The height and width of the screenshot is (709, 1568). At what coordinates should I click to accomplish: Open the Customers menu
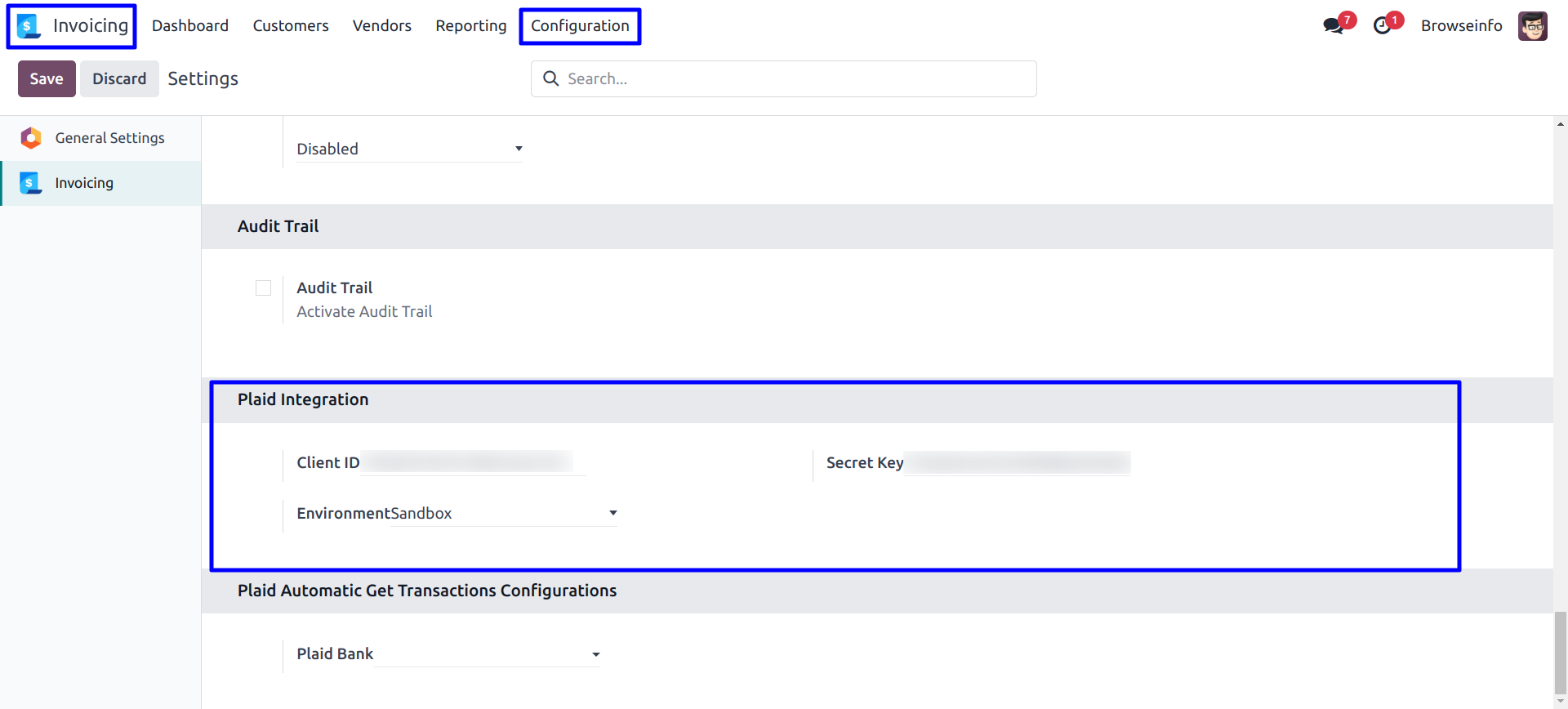(x=291, y=26)
